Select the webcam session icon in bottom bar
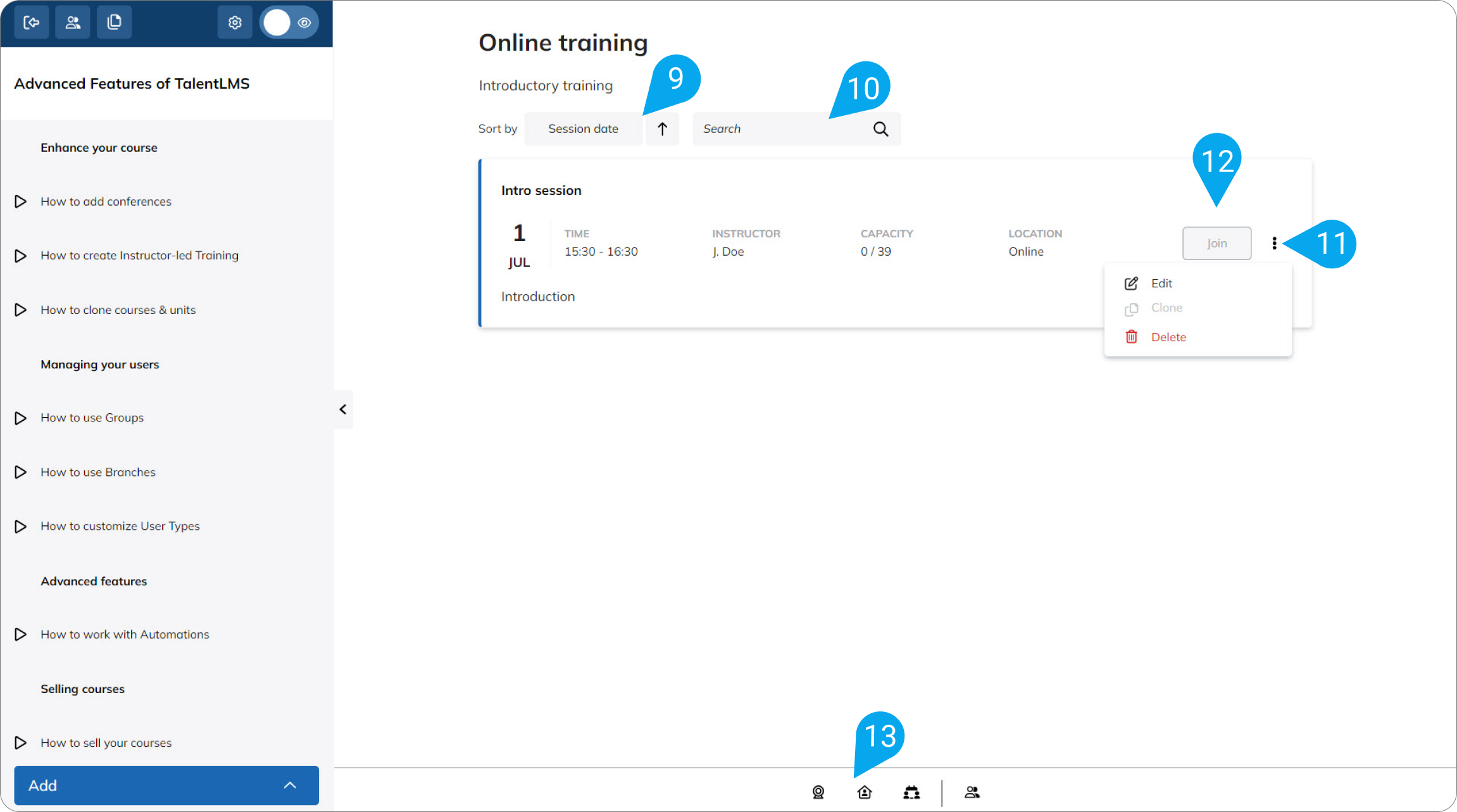 coord(818,792)
